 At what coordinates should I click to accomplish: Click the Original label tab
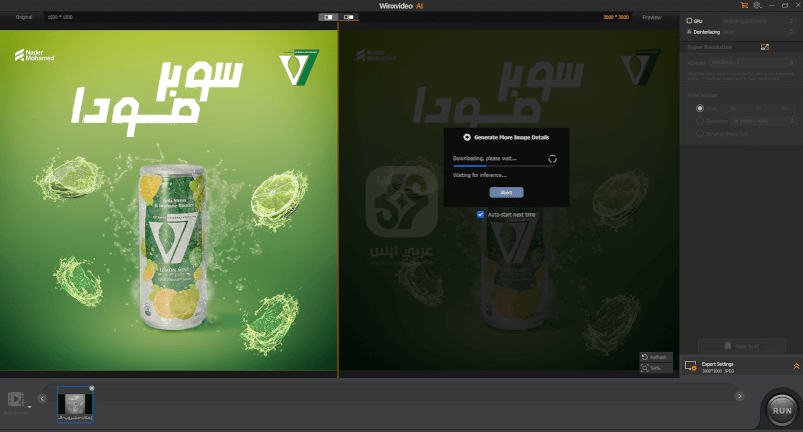coord(24,17)
